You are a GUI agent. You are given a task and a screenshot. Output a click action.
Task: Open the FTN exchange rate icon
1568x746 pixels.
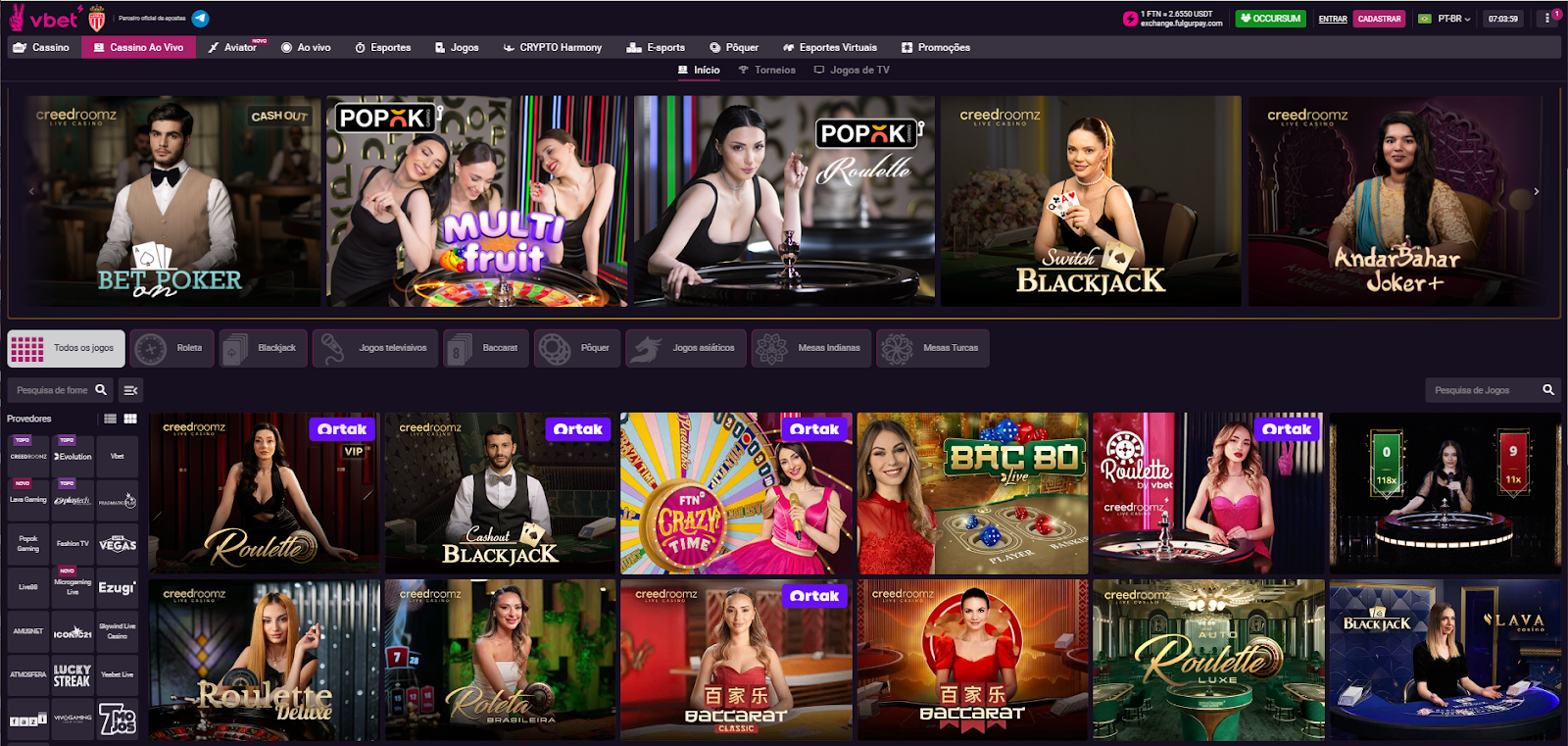point(1130,18)
